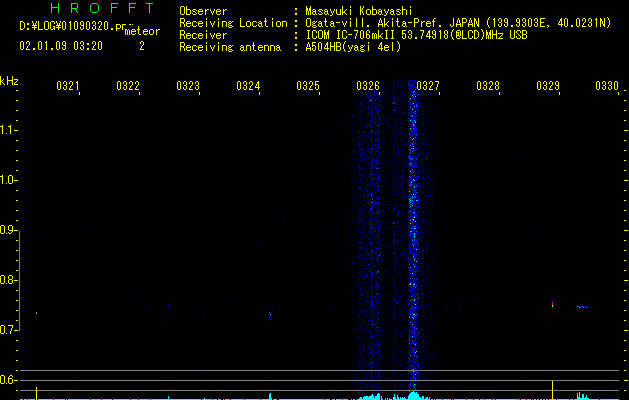629x400 pixels.
Task: Click the 0327 time marker
Action: click(x=428, y=85)
